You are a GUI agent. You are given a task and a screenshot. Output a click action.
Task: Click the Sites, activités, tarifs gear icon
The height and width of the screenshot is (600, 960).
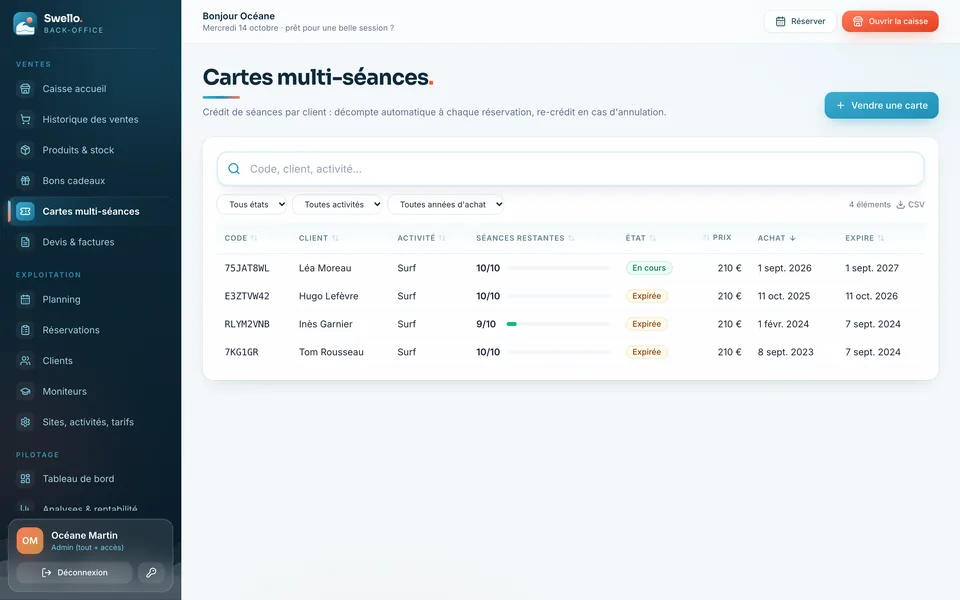coord(25,422)
